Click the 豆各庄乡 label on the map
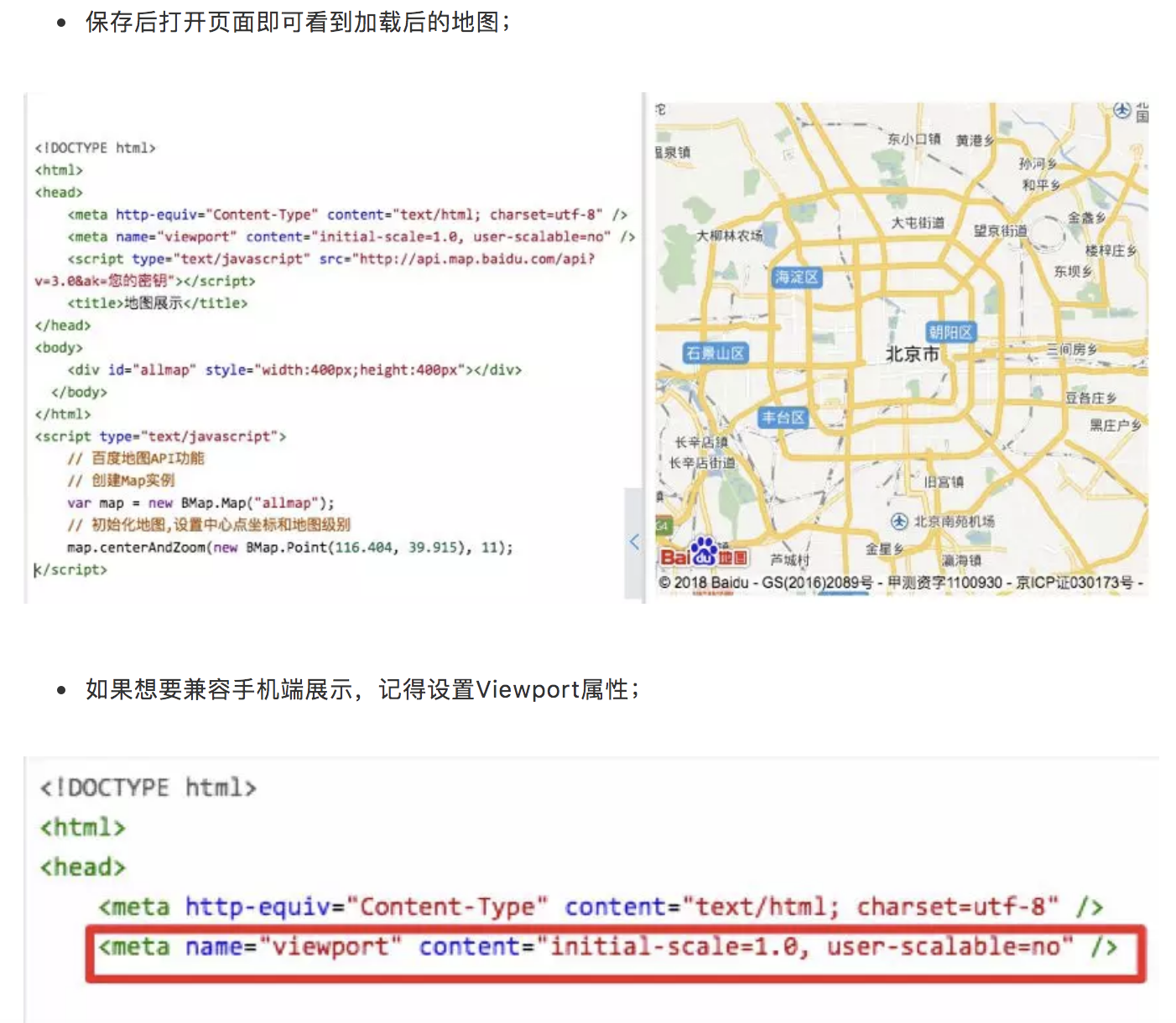 click(1090, 398)
